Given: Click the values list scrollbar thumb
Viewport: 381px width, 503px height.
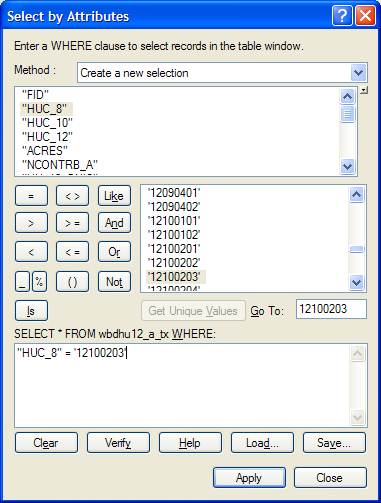Looking at the screenshot, I should pos(357,249).
